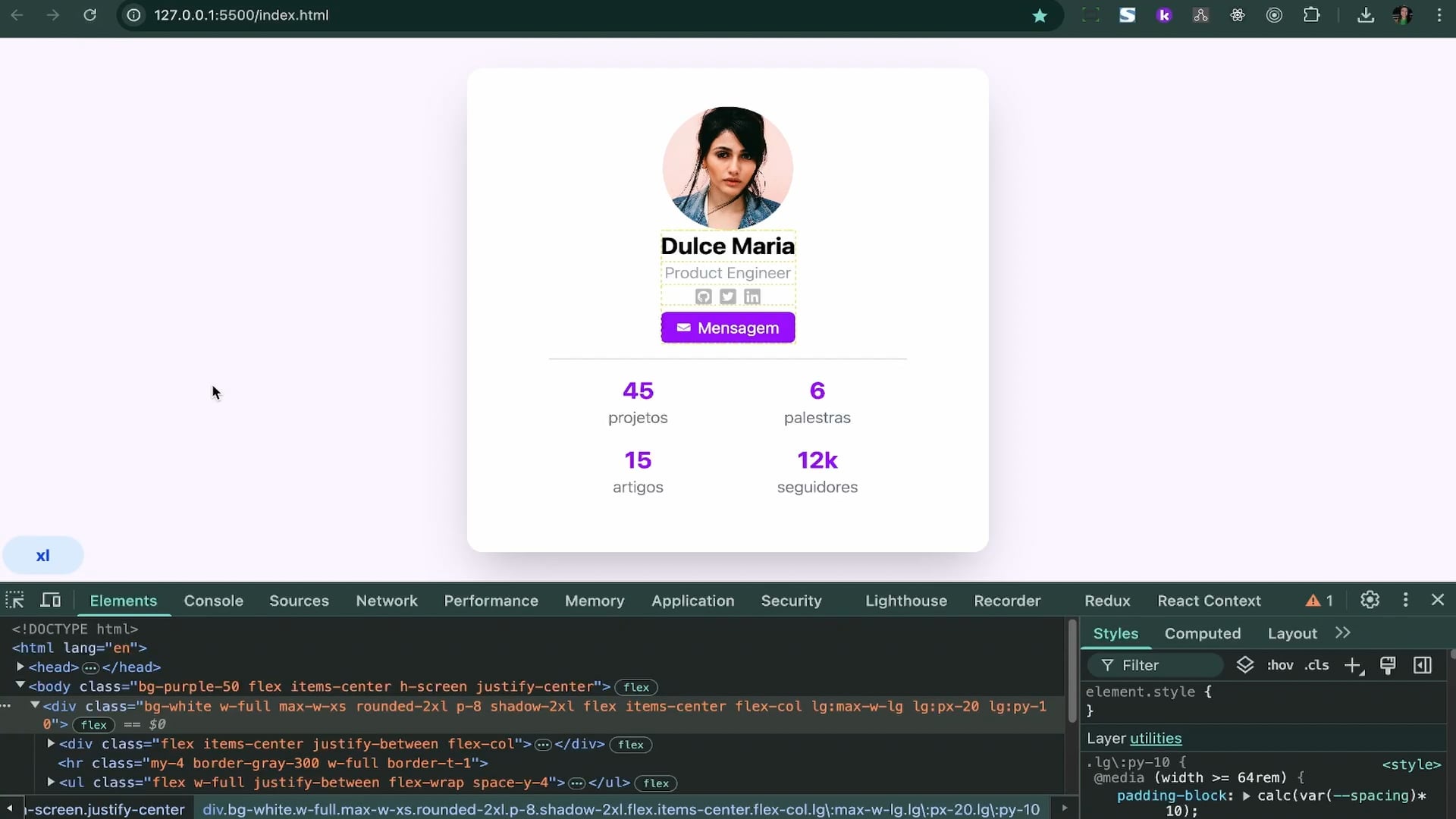
Task: Click the GitHub icon on profile card
Action: (x=704, y=297)
